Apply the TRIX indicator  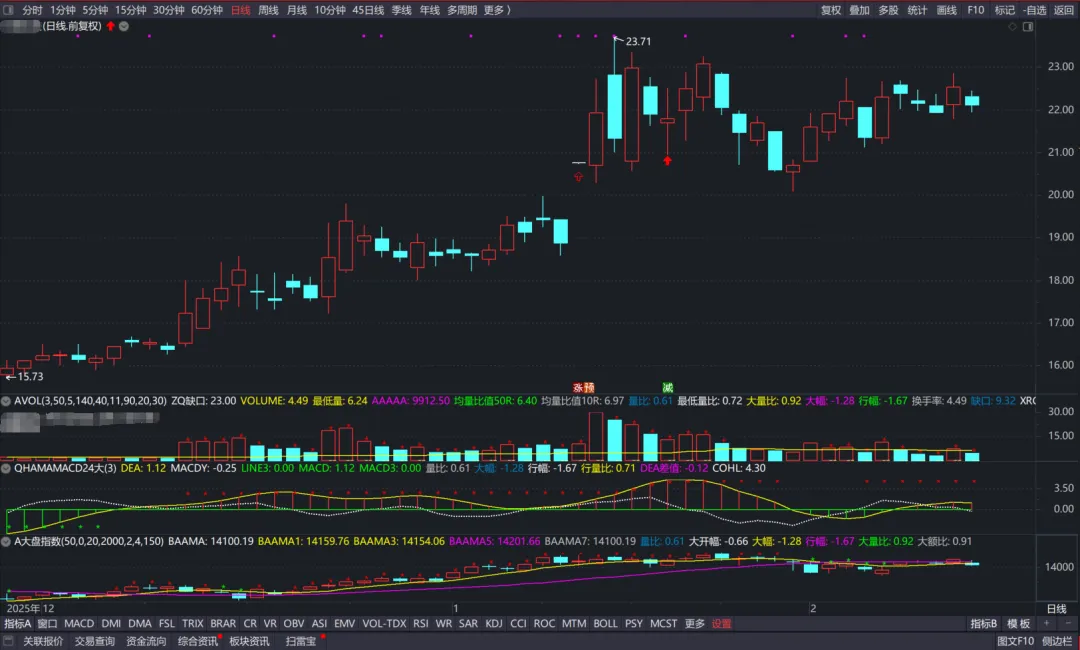192,623
